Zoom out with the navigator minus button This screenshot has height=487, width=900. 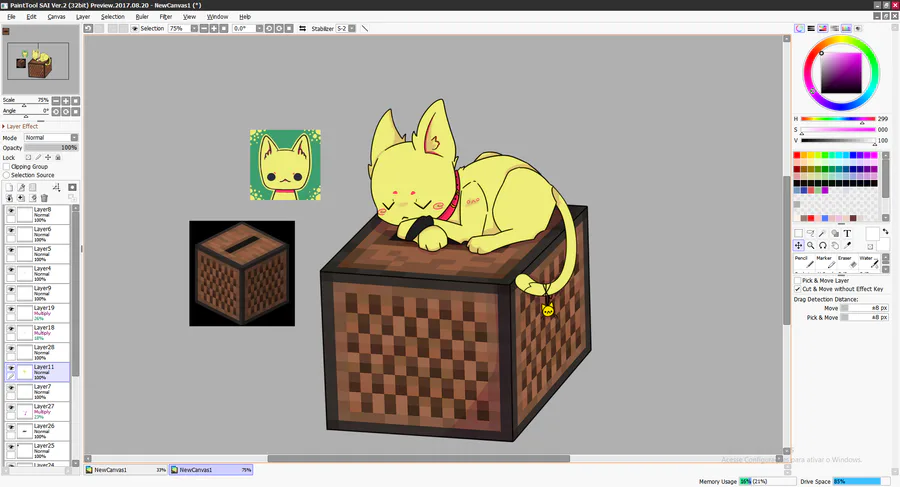(56, 101)
